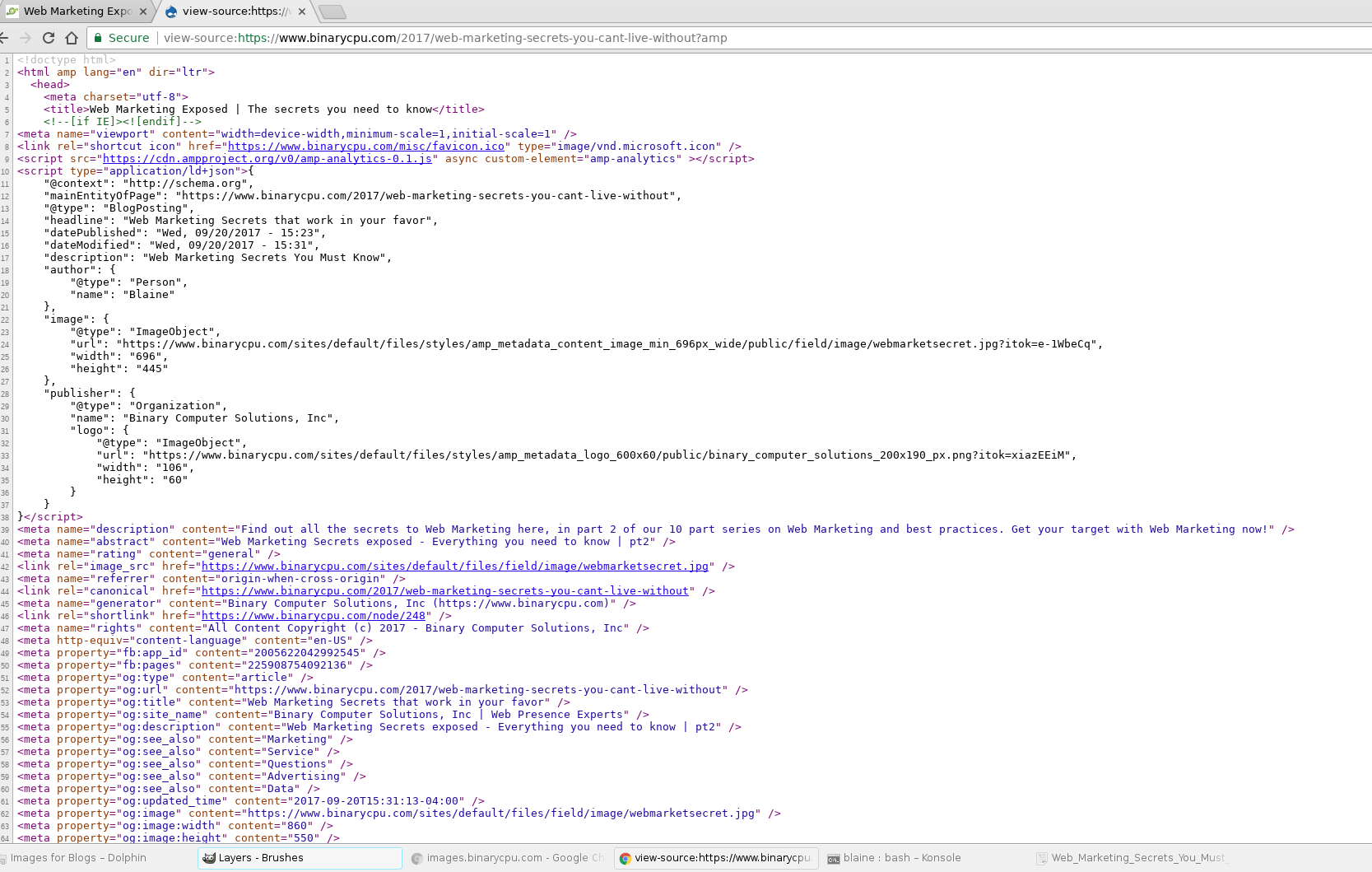Open the shortlink node/248 link
The width and height of the screenshot is (1372, 872).
click(314, 616)
